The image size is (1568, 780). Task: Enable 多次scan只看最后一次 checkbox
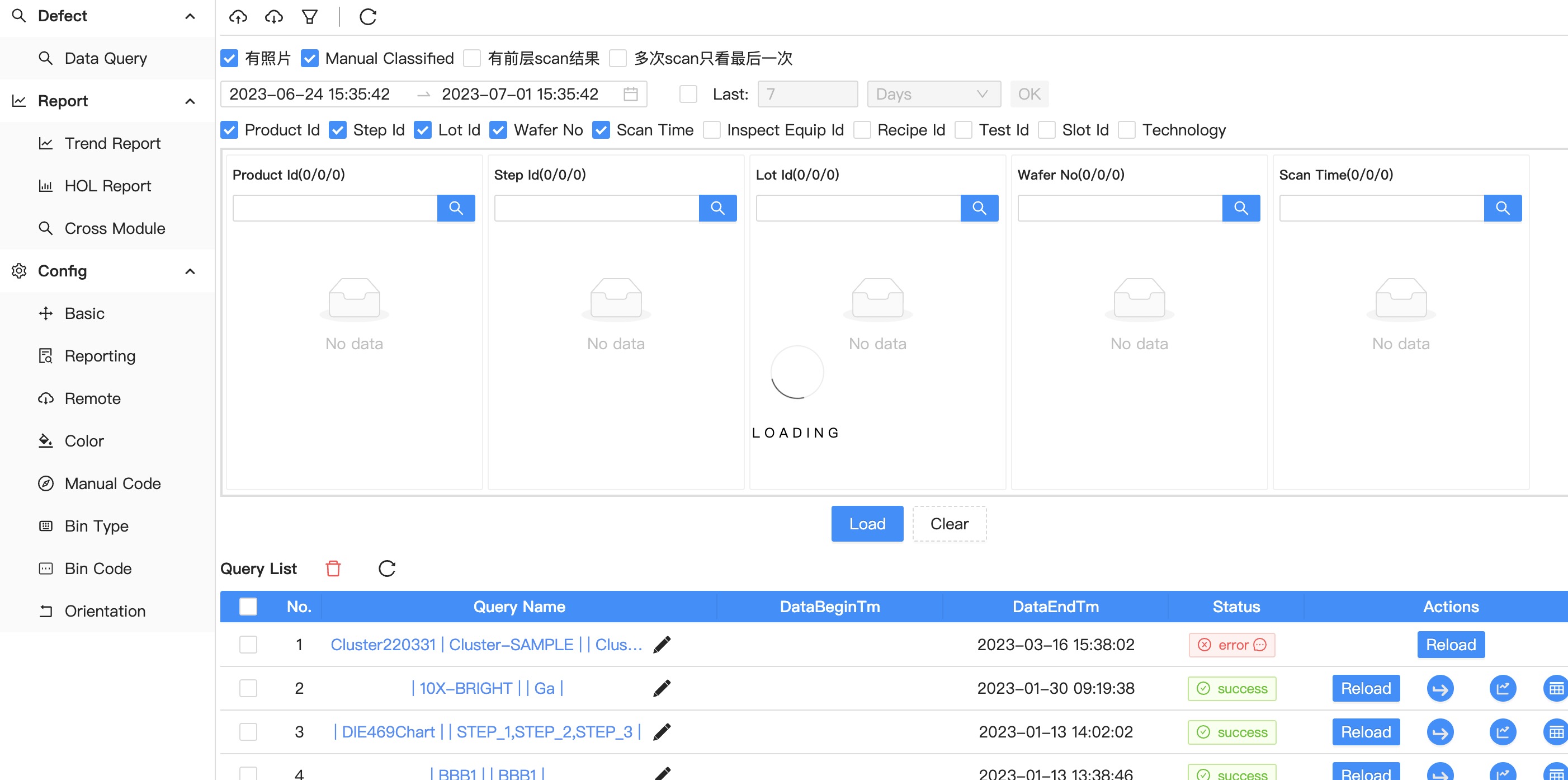click(x=621, y=58)
